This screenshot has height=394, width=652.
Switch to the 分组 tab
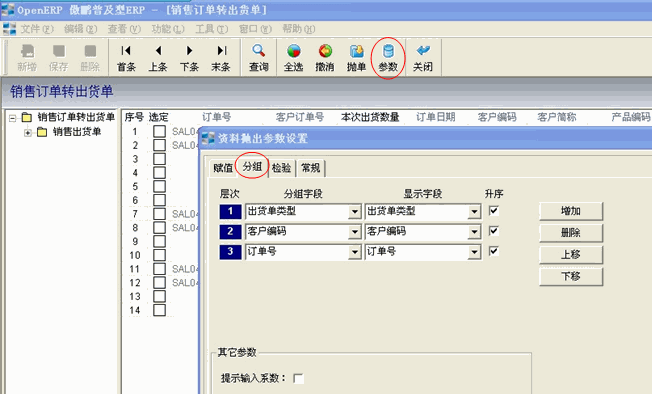pos(252,167)
